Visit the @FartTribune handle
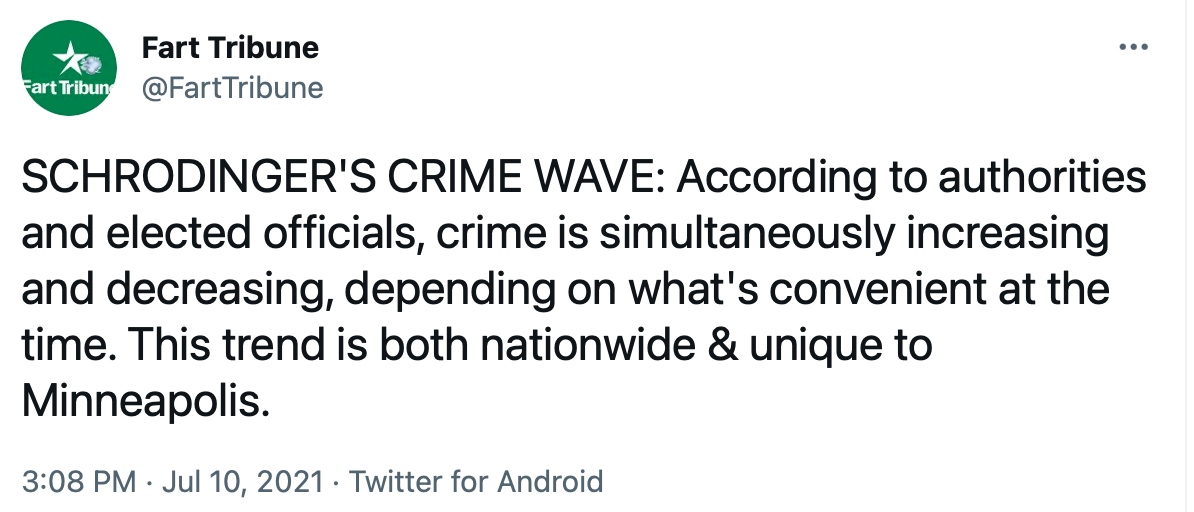The image size is (1194, 512). click(233, 88)
